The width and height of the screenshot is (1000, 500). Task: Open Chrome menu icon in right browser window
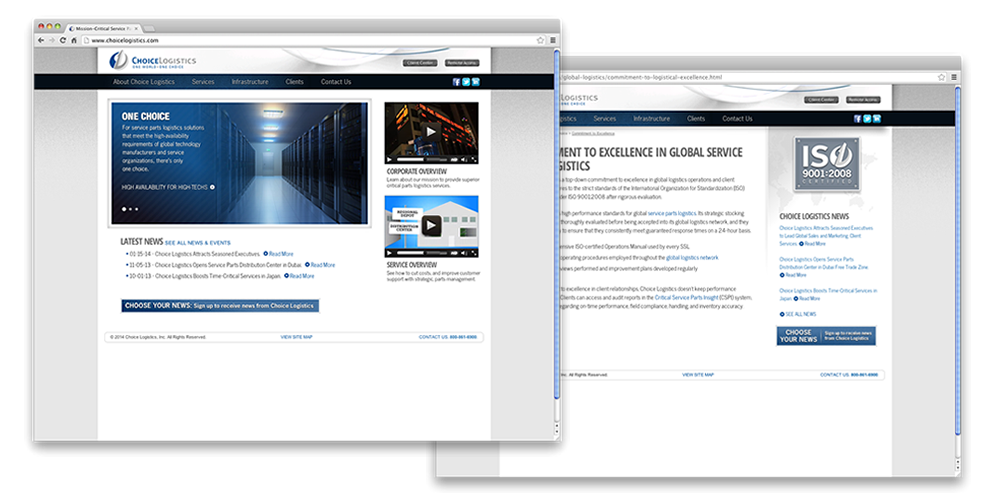[953, 77]
